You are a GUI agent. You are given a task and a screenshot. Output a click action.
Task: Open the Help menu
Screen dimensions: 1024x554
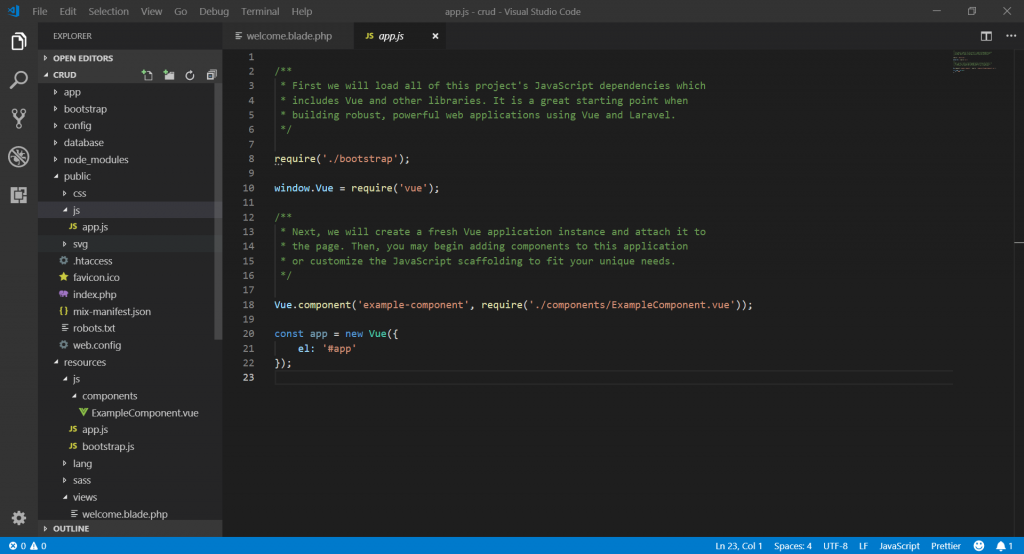[x=302, y=11]
